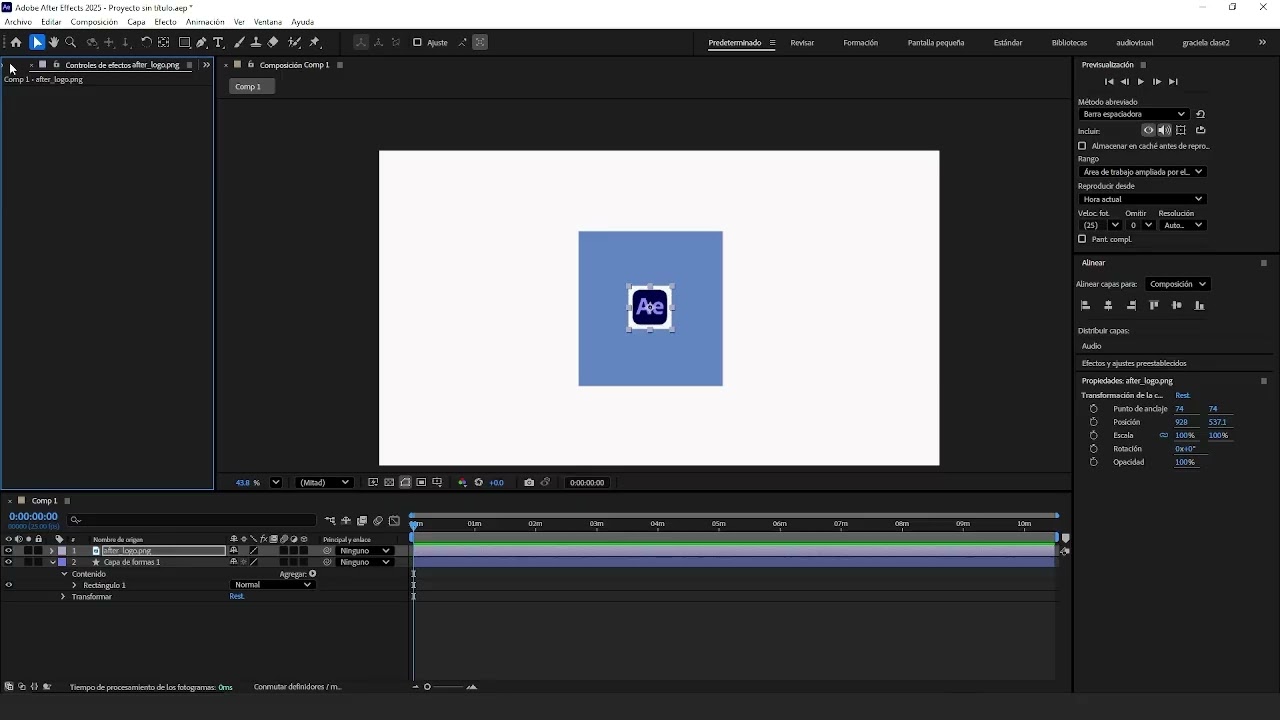The width and height of the screenshot is (1280, 720).
Task: Align layers to bottom edge
Action: point(1199,306)
